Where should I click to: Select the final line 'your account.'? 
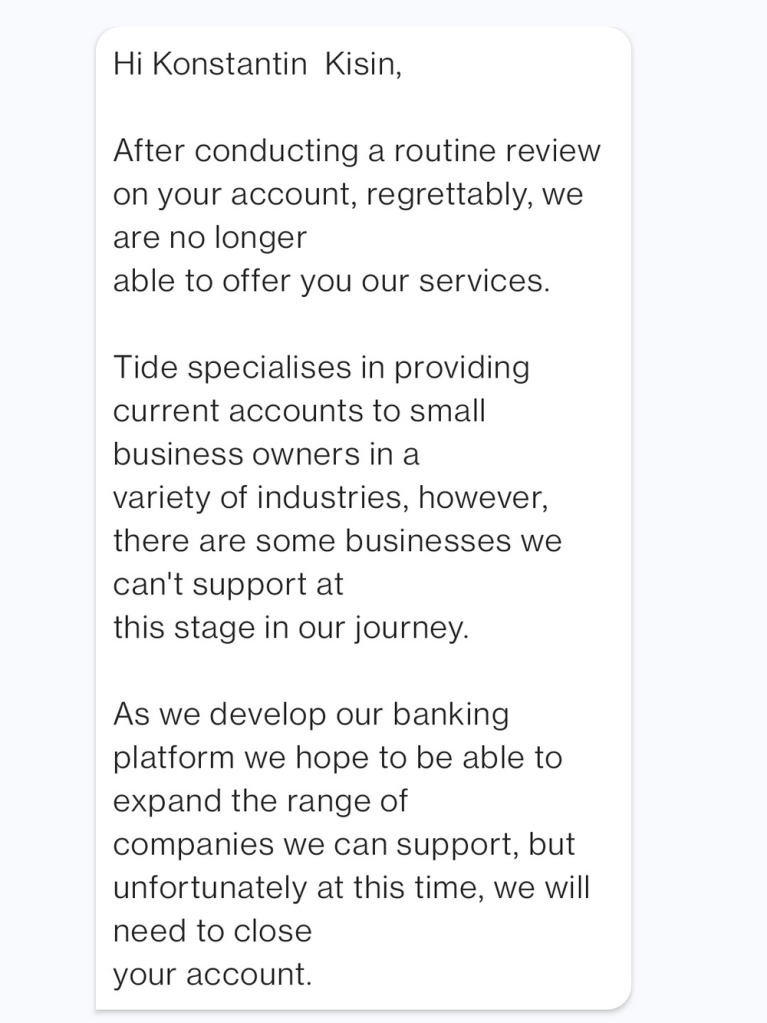[212, 975]
